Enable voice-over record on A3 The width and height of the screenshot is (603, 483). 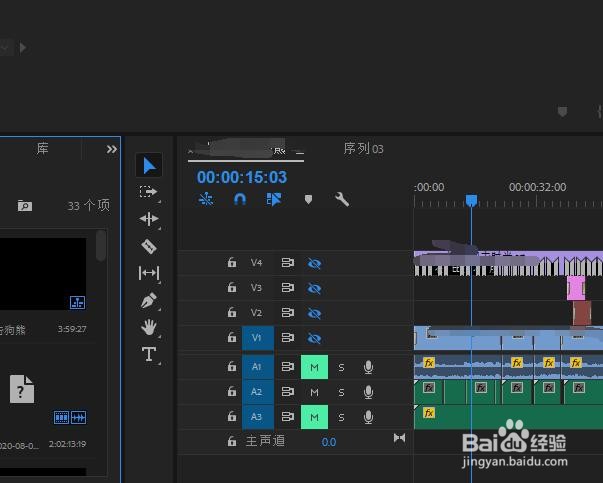368,417
